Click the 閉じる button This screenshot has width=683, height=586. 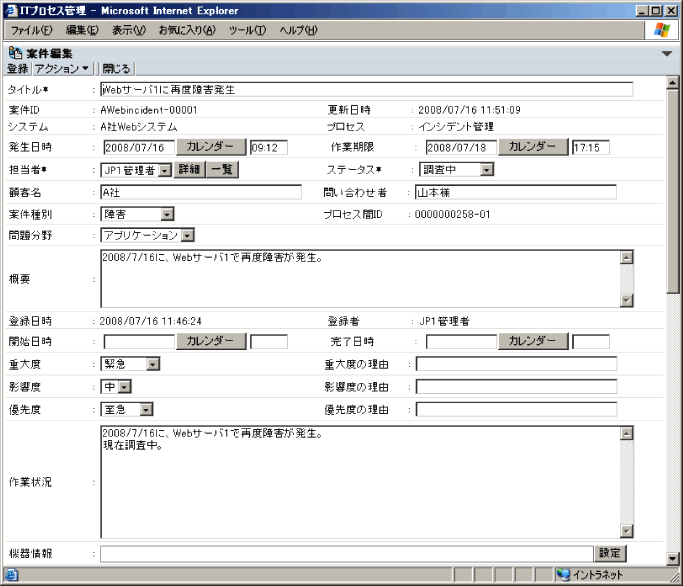[x=116, y=69]
